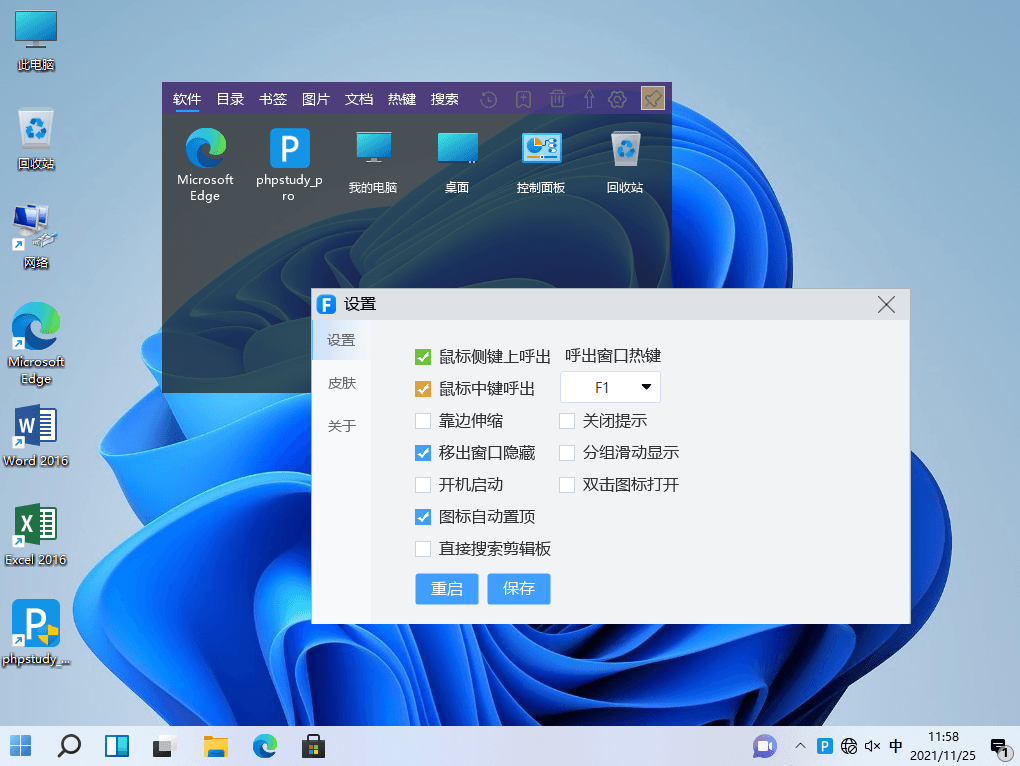The width and height of the screenshot is (1020, 766).
Task: Open the Windows Start menu
Action: coord(20,746)
